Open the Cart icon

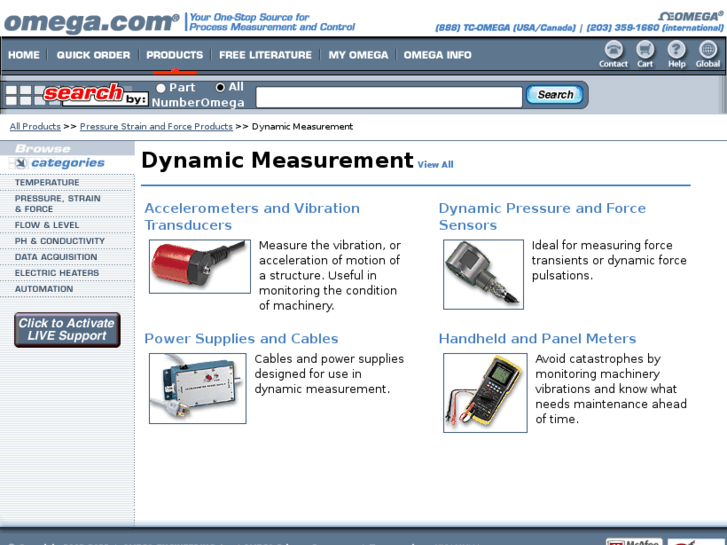(x=645, y=54)
